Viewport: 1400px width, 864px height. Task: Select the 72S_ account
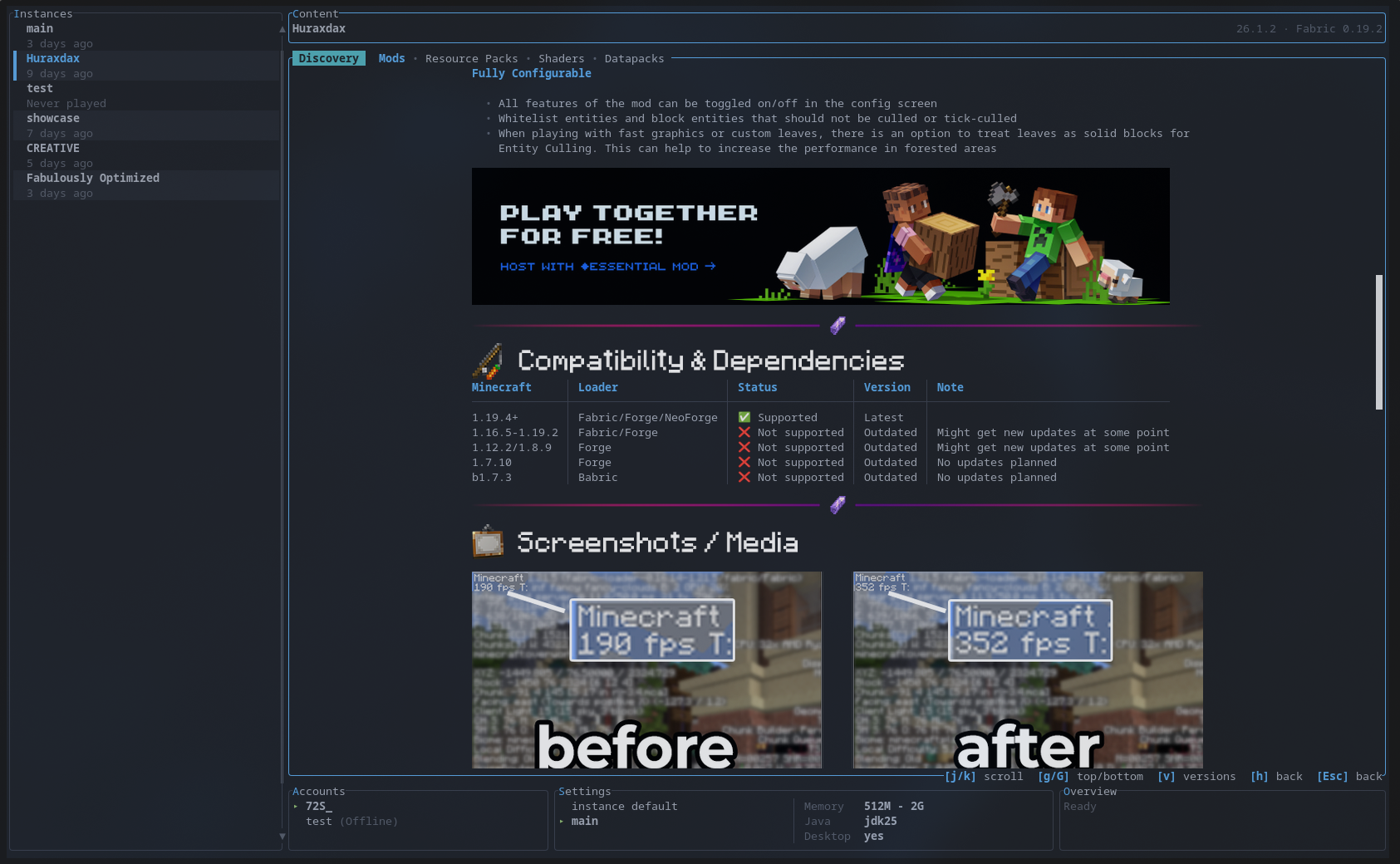click(319, 806)
